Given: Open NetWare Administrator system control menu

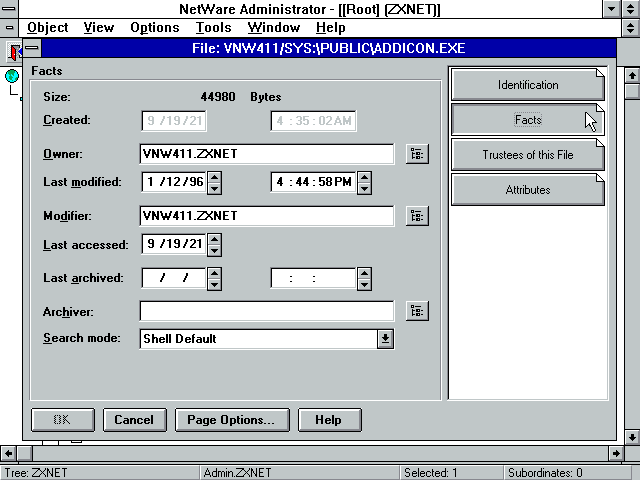Looking at the screenshot, I should pyautogui.click(x=9, y=9).
